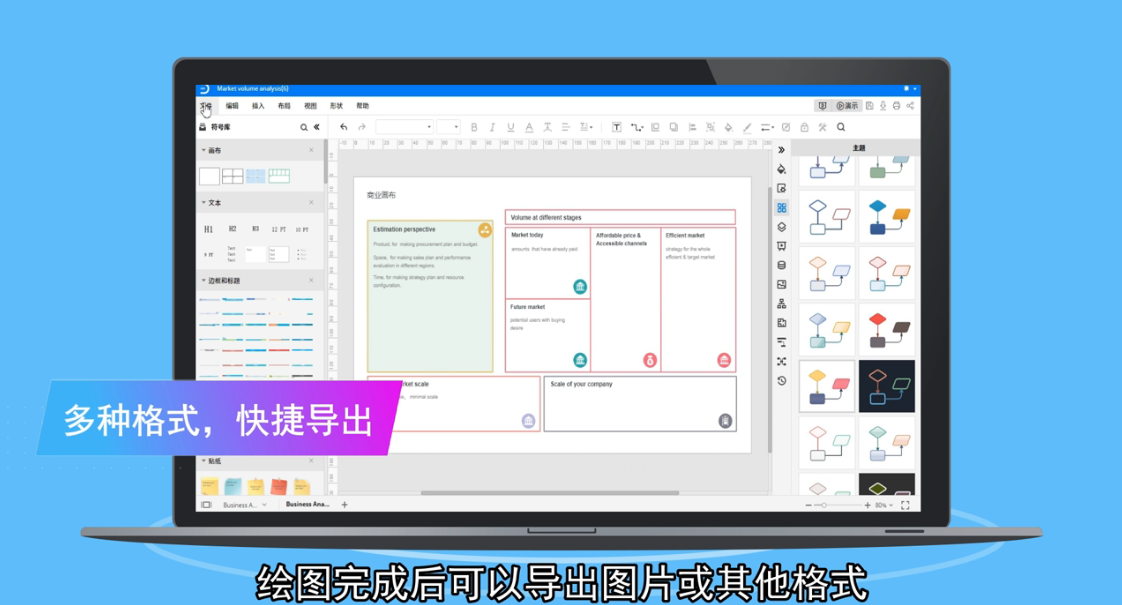This screenshot has width=1122, height=605.
Task: Open the connector tool dropdown
Action: pyautogui.click(x=636, y=127)
